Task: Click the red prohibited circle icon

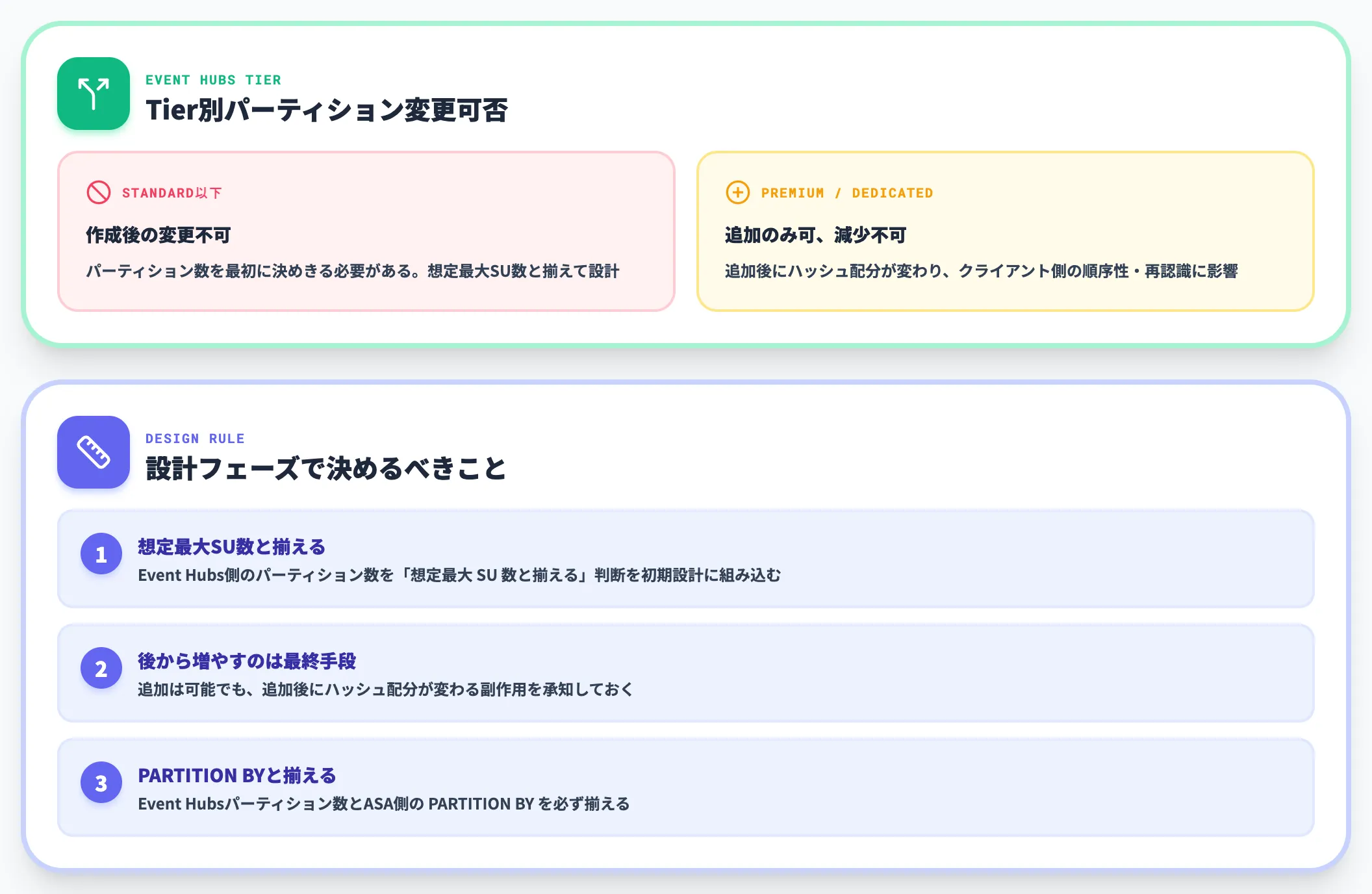Action: pos(99,192)
